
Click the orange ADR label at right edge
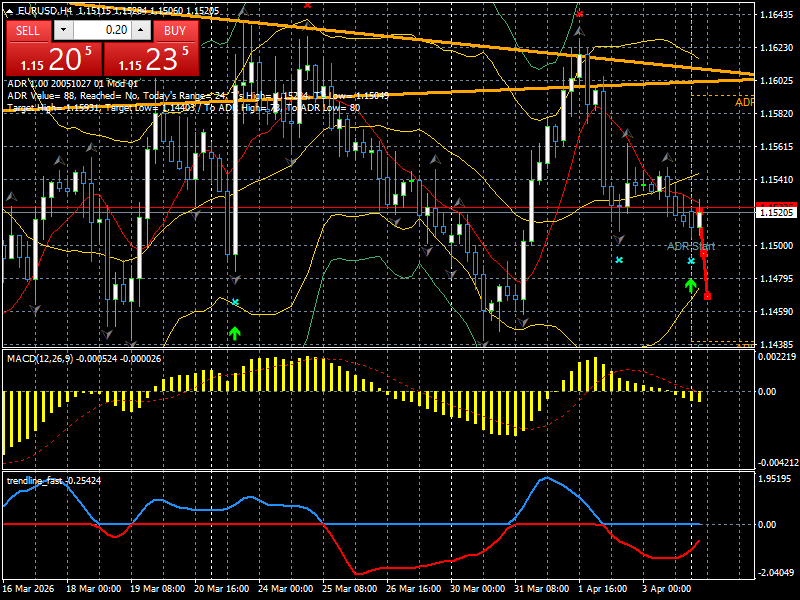744,103
